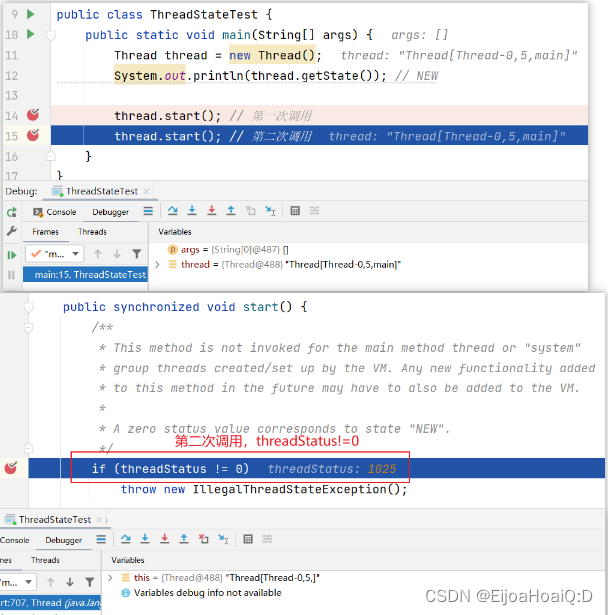This screenshot has width=608, height=615.
Task: Open layout menu icon in lower debugger toolbar
Action: [x=101, y=539]
